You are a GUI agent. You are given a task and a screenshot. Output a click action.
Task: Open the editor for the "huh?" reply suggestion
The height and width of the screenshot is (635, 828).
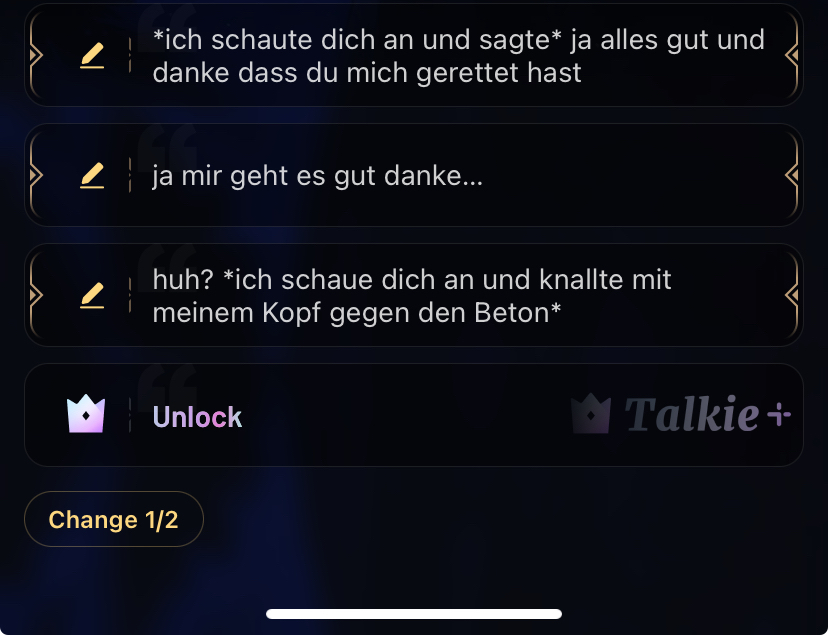92,295
